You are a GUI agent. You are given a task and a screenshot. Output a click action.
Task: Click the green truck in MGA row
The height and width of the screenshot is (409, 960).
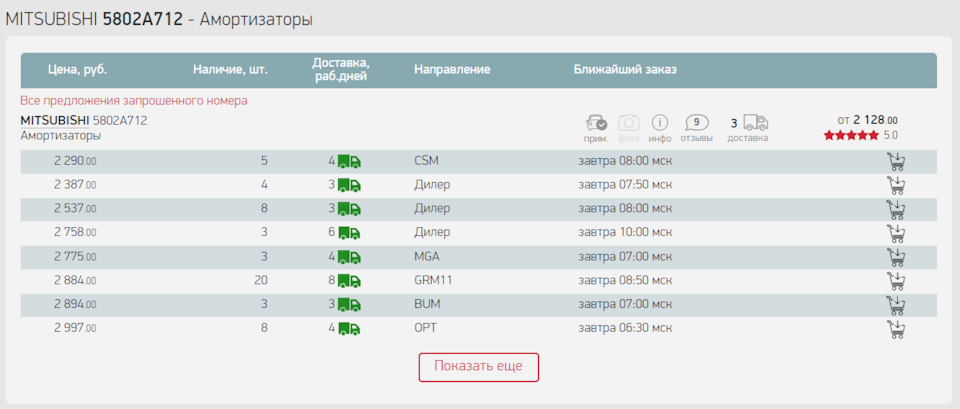pos(349,257)
